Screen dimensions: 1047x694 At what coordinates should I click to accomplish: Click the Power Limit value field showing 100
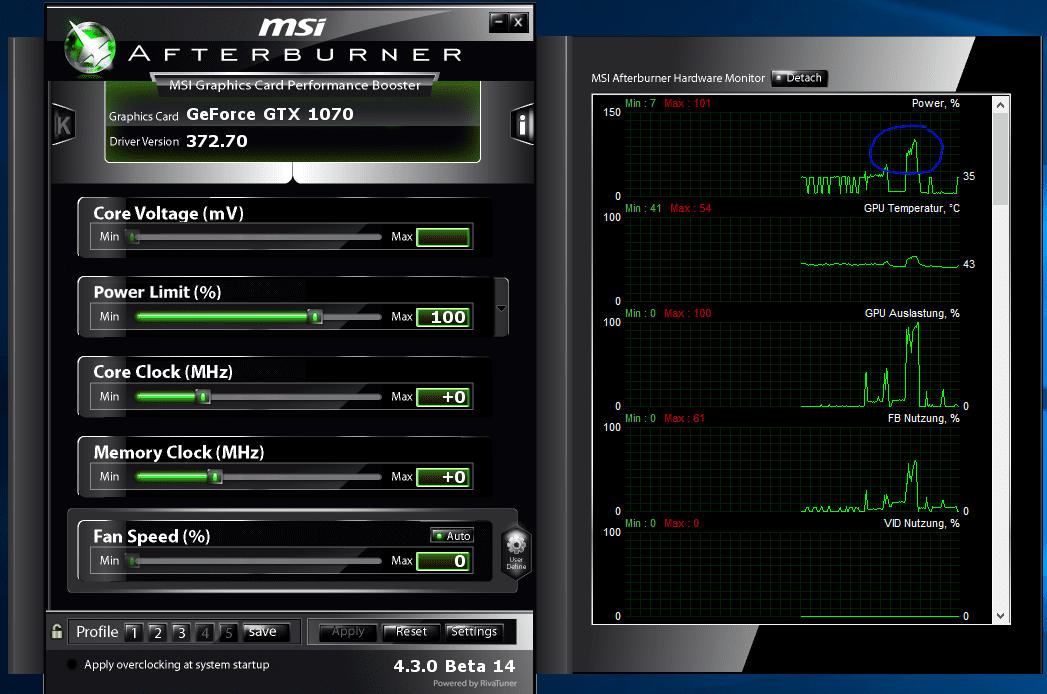click(443, 317)
